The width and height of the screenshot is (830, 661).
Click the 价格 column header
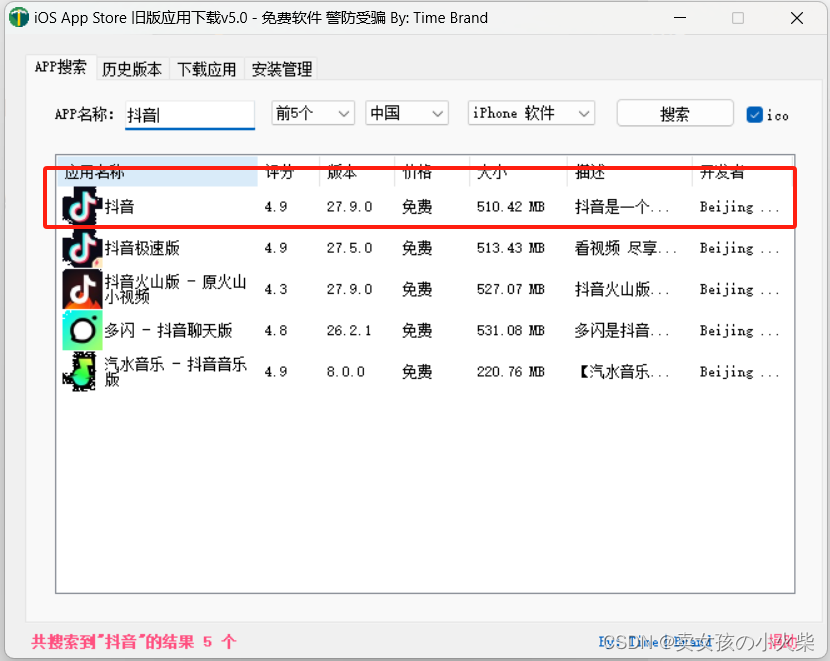pyautogui.click(x=432, y=171)
